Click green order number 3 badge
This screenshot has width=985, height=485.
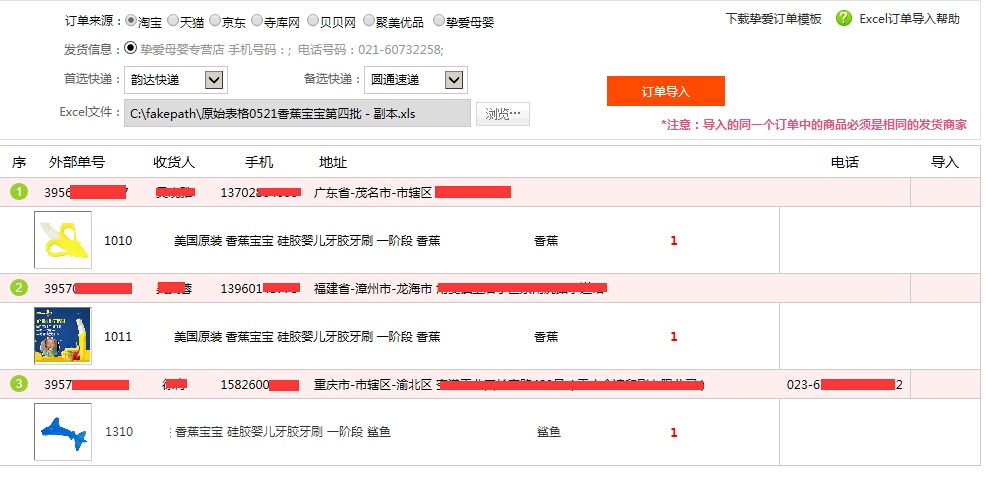pos(19,383)
